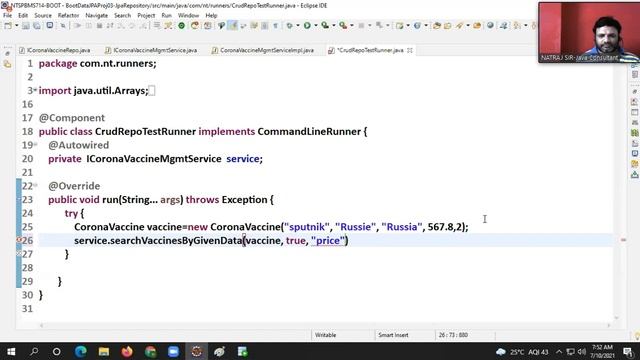Open the Source menu
The width and height of the screenshot is (640, 360).
coord(43,15)
